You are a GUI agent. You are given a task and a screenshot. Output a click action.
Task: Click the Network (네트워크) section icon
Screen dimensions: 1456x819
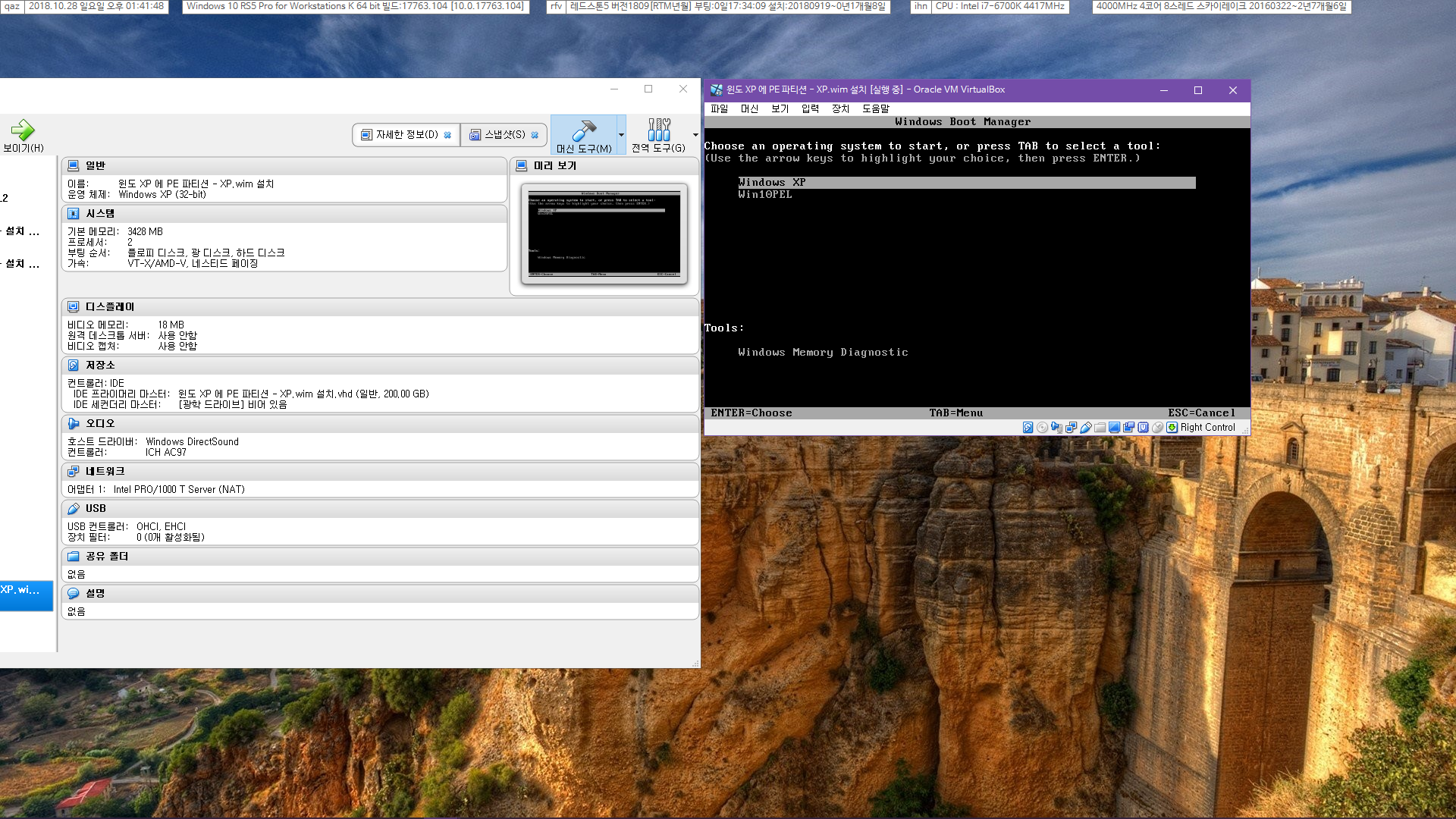pyautogui.click(x=74, y=472)
